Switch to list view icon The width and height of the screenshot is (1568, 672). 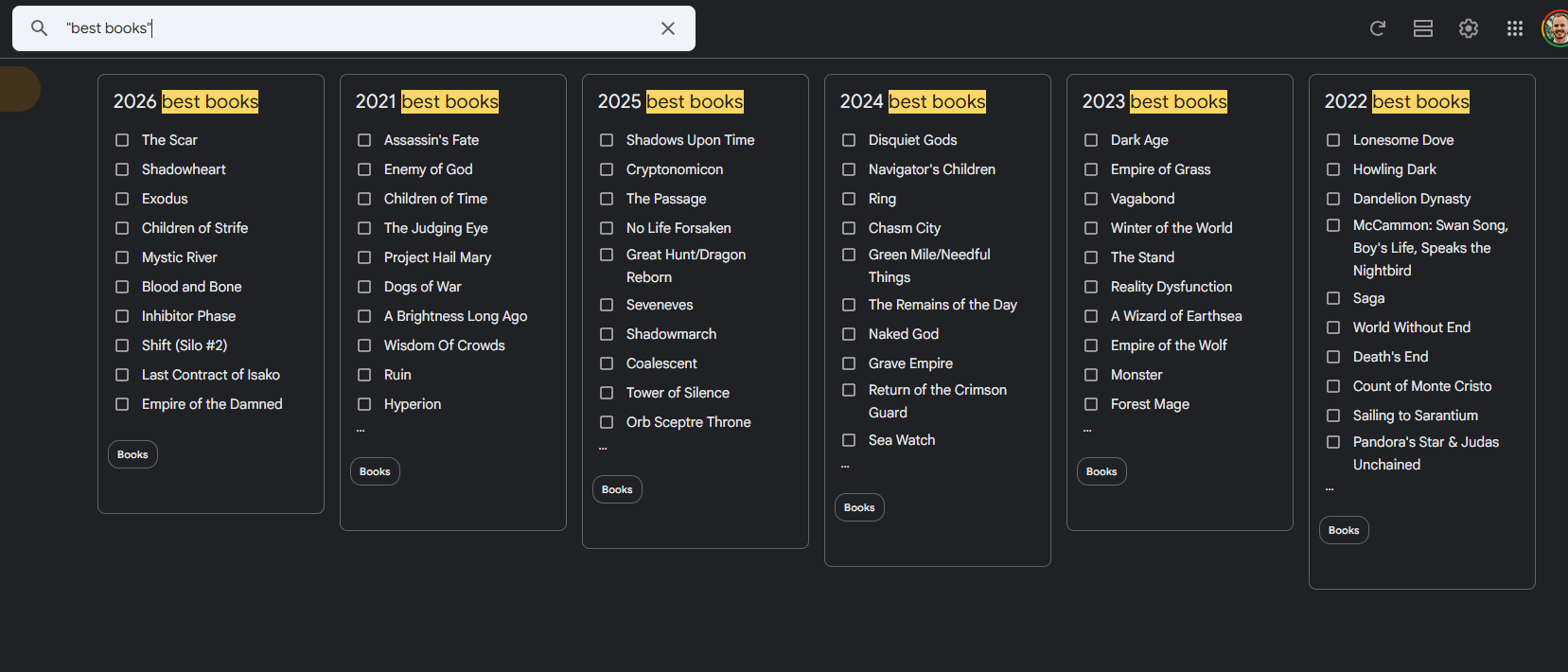click(x=1423, y=28)
